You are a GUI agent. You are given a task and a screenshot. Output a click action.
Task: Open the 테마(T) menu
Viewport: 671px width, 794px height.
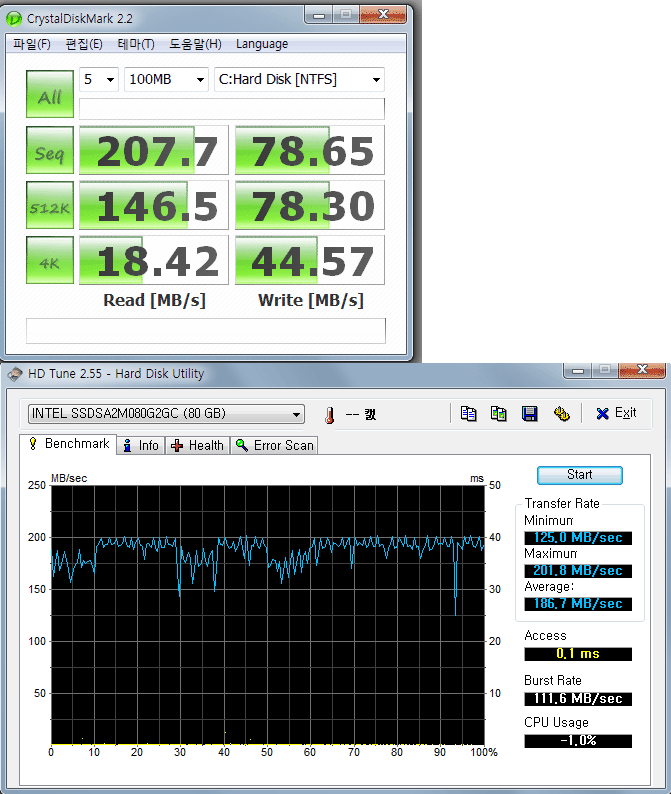(x=136, y=44)
